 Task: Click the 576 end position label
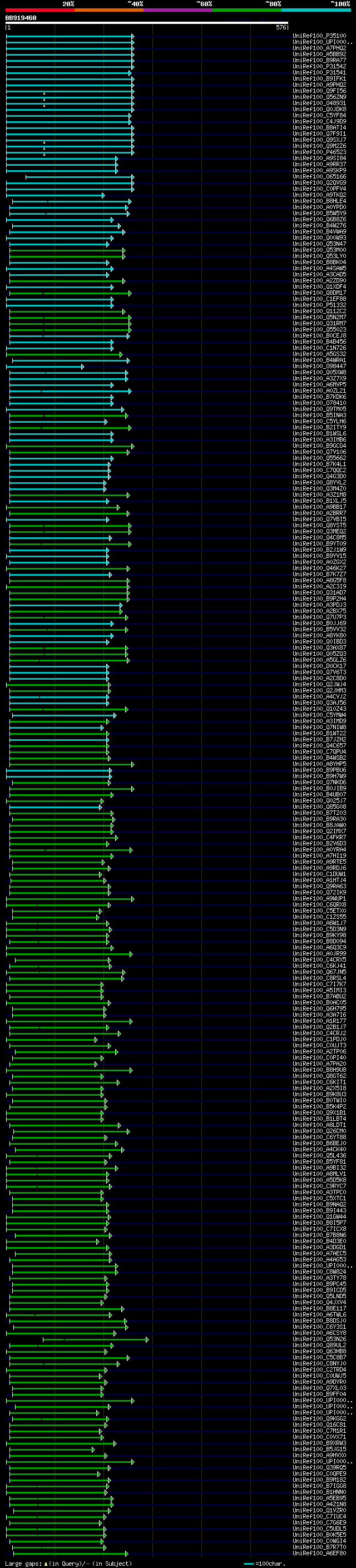tap(280, 27)
